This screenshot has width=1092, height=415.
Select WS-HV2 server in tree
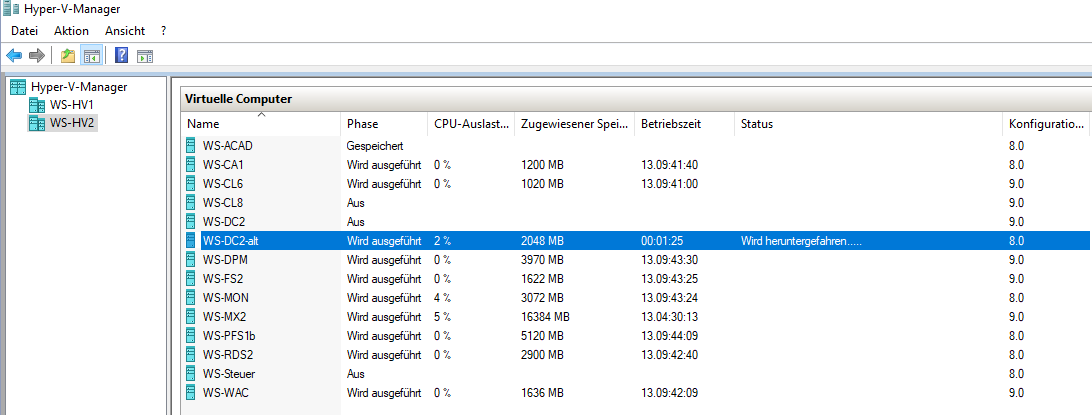pos(72,123)
